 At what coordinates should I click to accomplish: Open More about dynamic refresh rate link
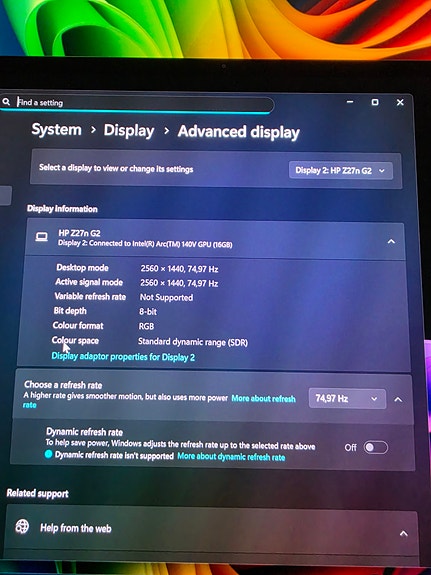click(x=231, y=457)
